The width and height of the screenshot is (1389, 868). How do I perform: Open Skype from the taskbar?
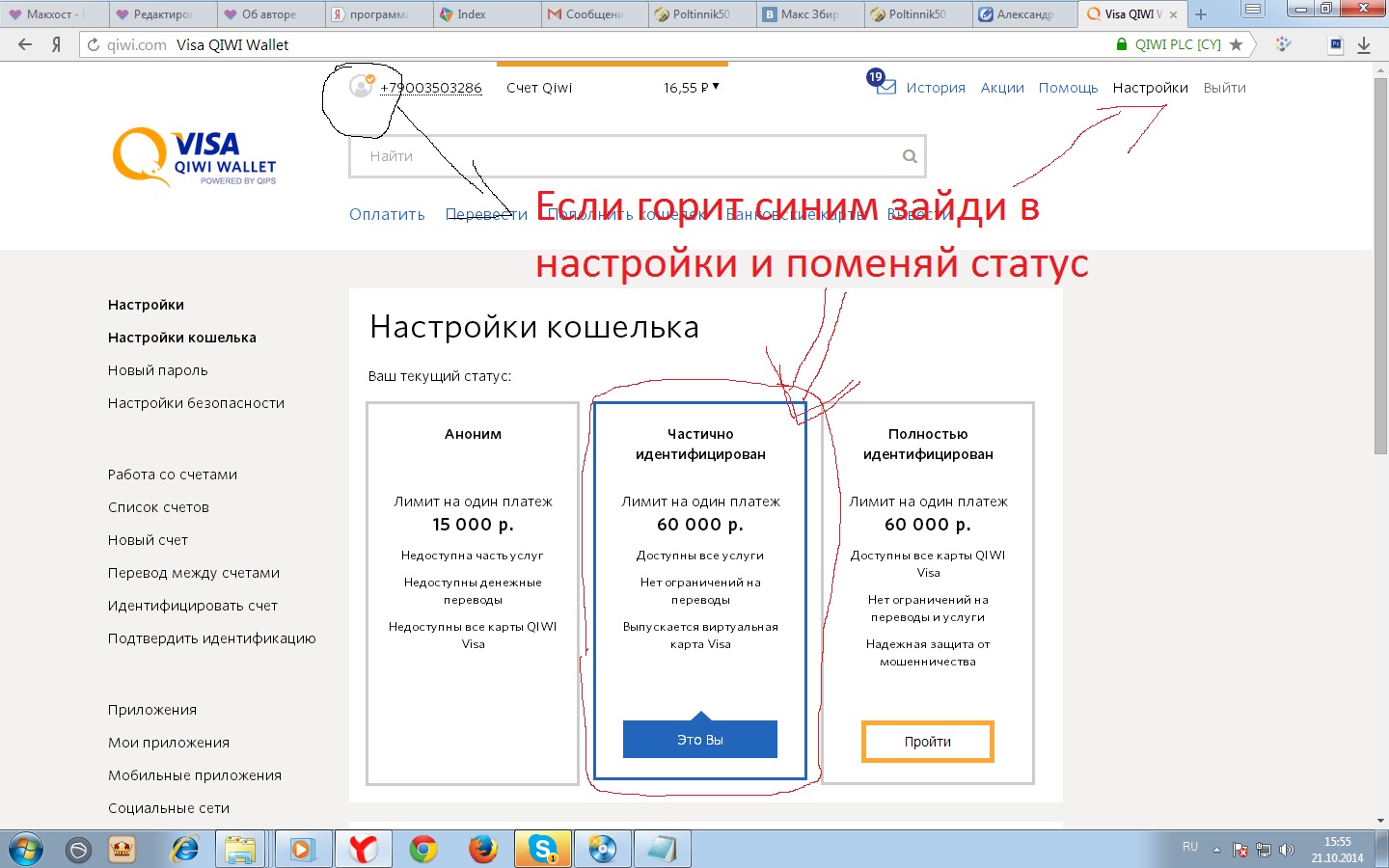pyautogui.click(x=543, y=850)
